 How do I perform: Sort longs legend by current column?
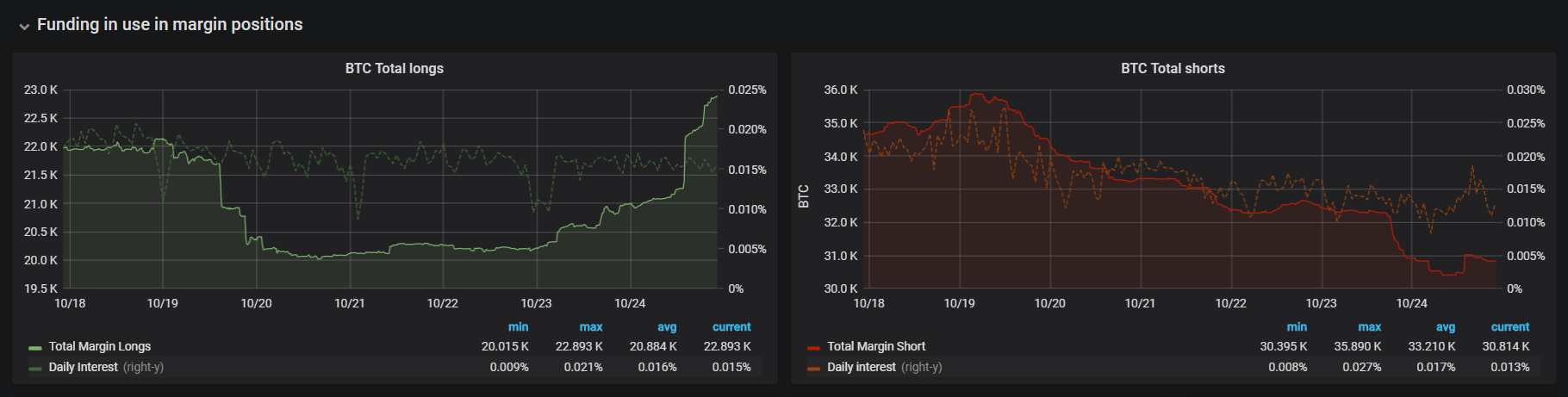(731, 327)
